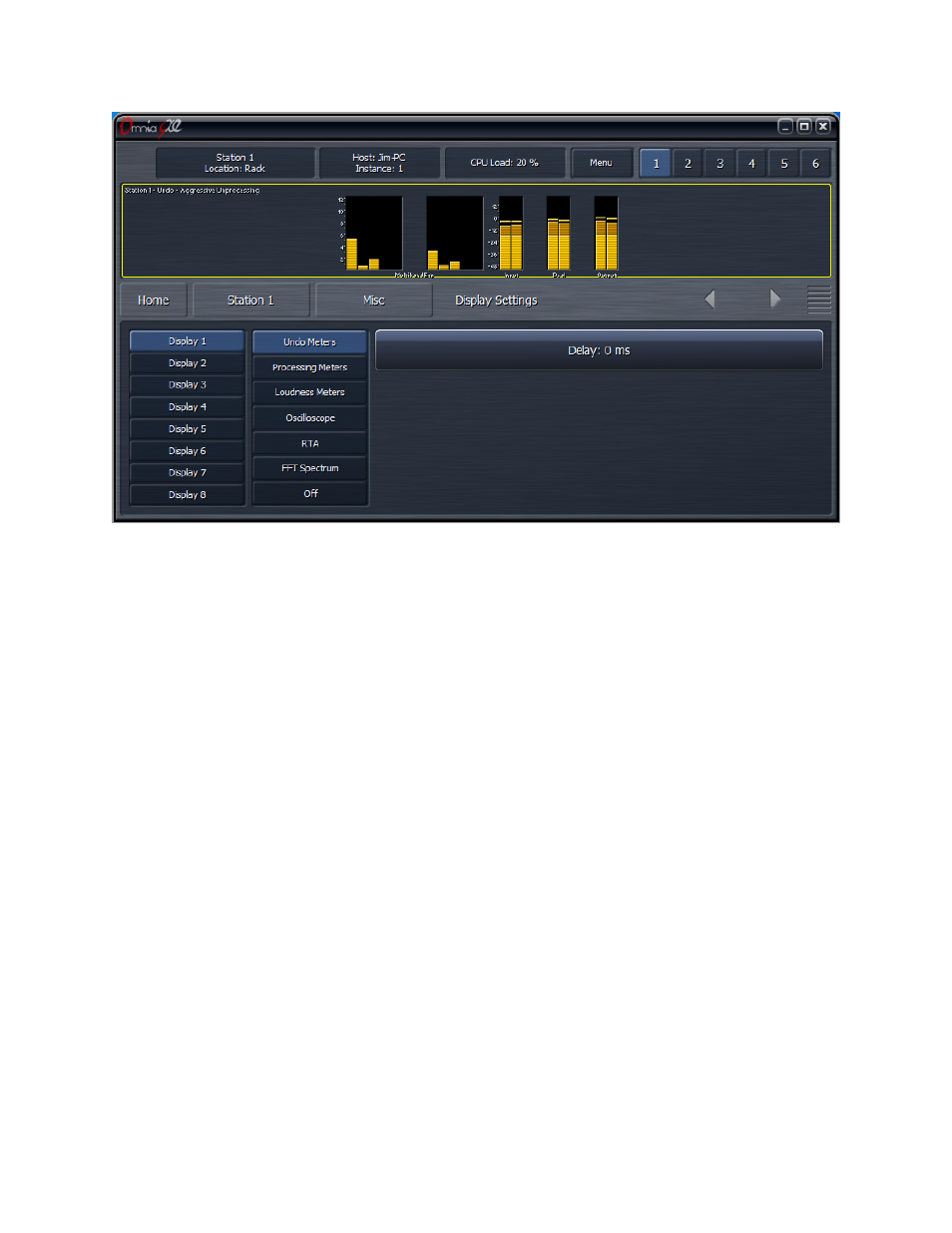Viewport: 952px width, 1233px height.
Task: Choose Display 5
Action: click(188, 429)
